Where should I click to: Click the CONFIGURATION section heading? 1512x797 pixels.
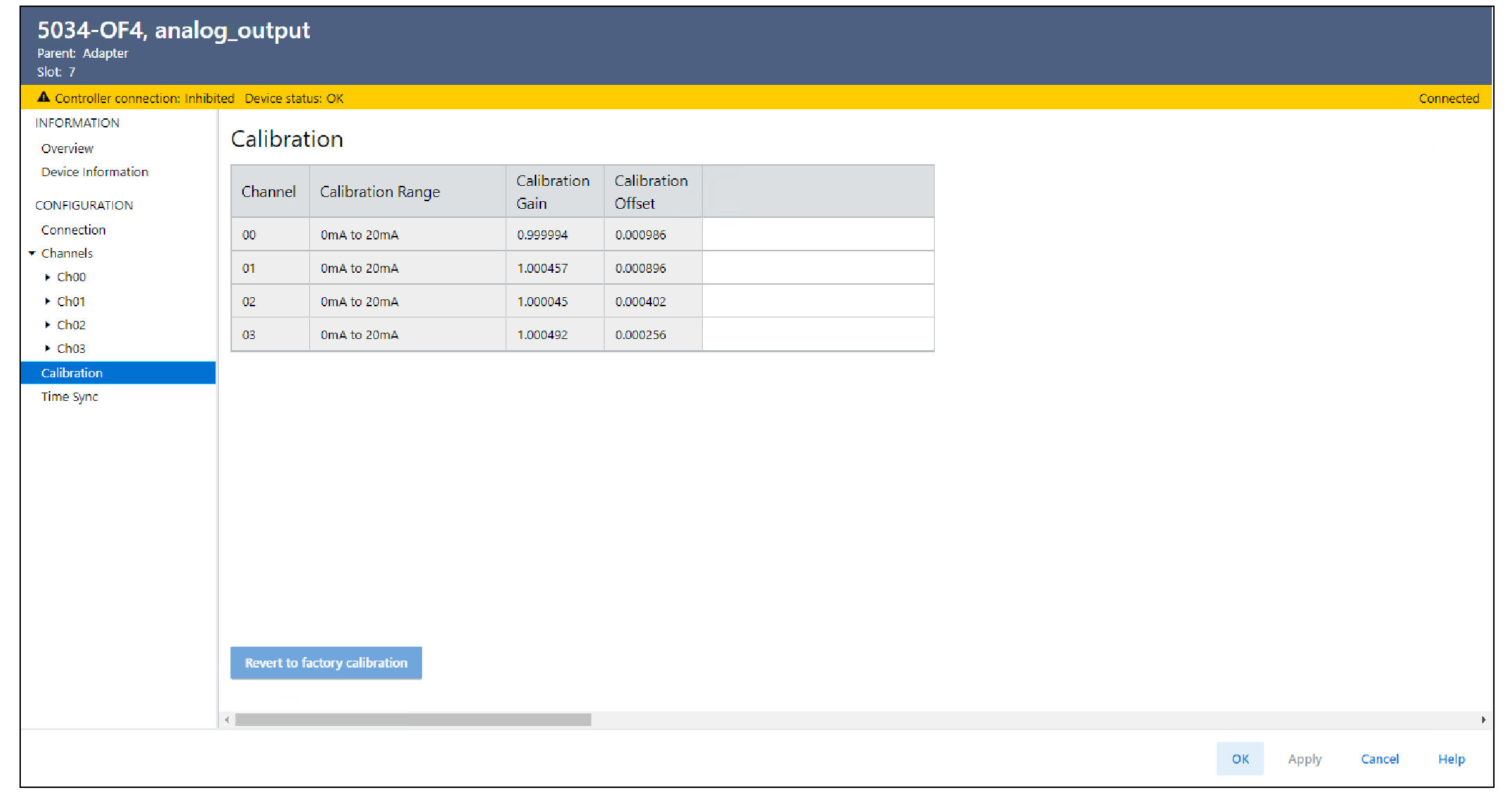(x=84, y=205)
